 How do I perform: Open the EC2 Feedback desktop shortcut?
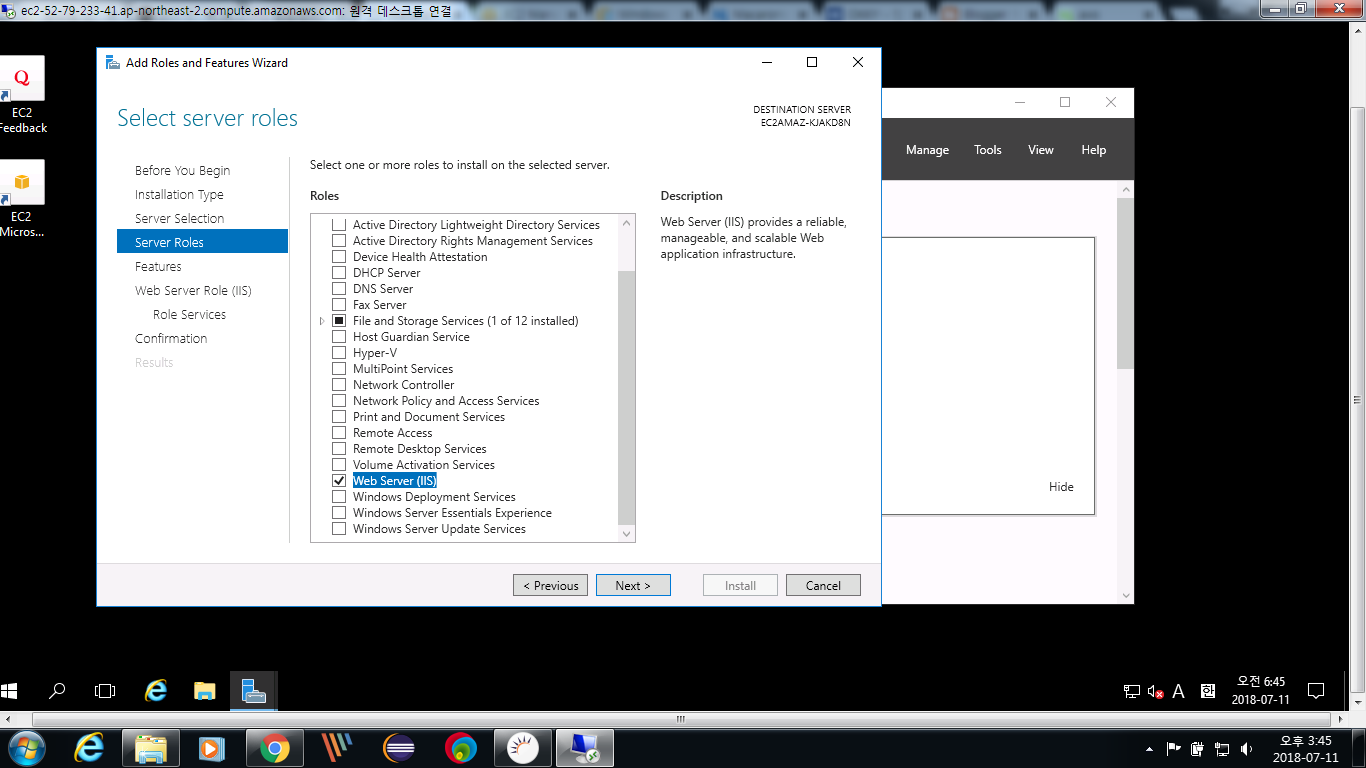[x=22, y=95]
